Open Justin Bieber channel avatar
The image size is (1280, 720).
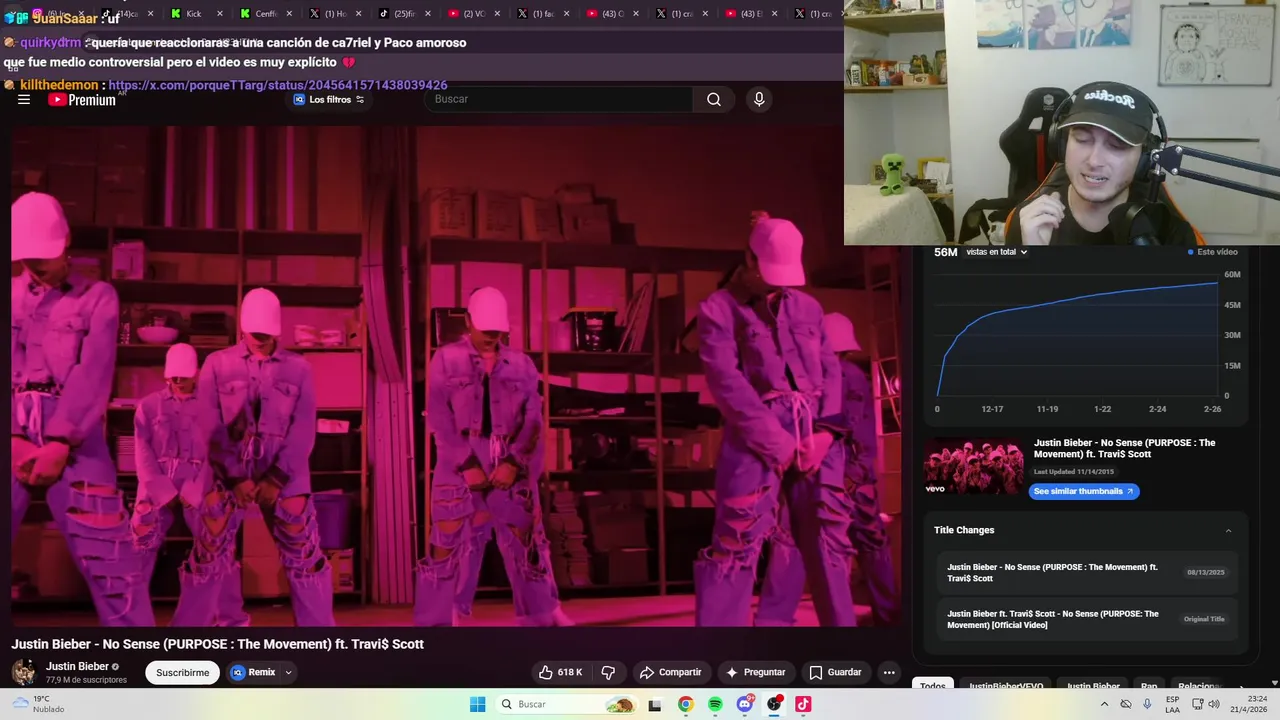click(24, 672)
